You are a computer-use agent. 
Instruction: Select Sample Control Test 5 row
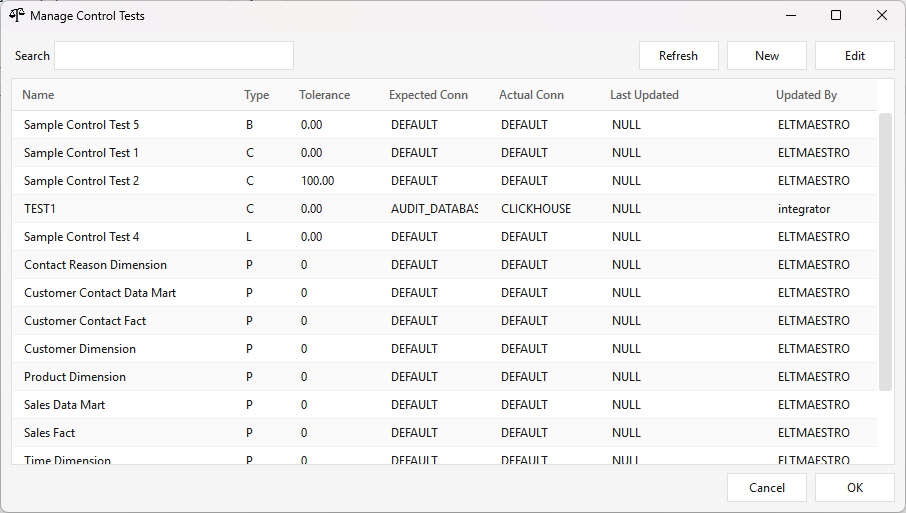tap(444, 125)
